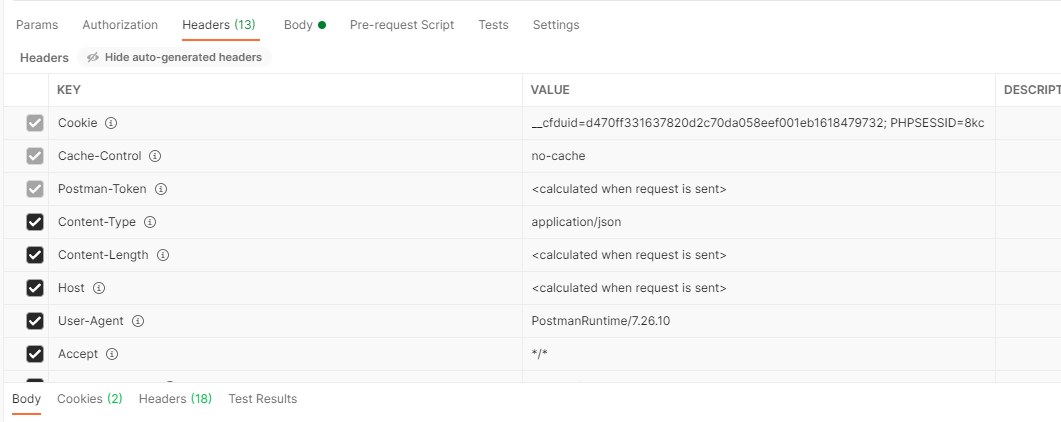Uncheck the Content-Type header checkbox
The width and height of the screenshot is (1061, 422).
point(35,222)
